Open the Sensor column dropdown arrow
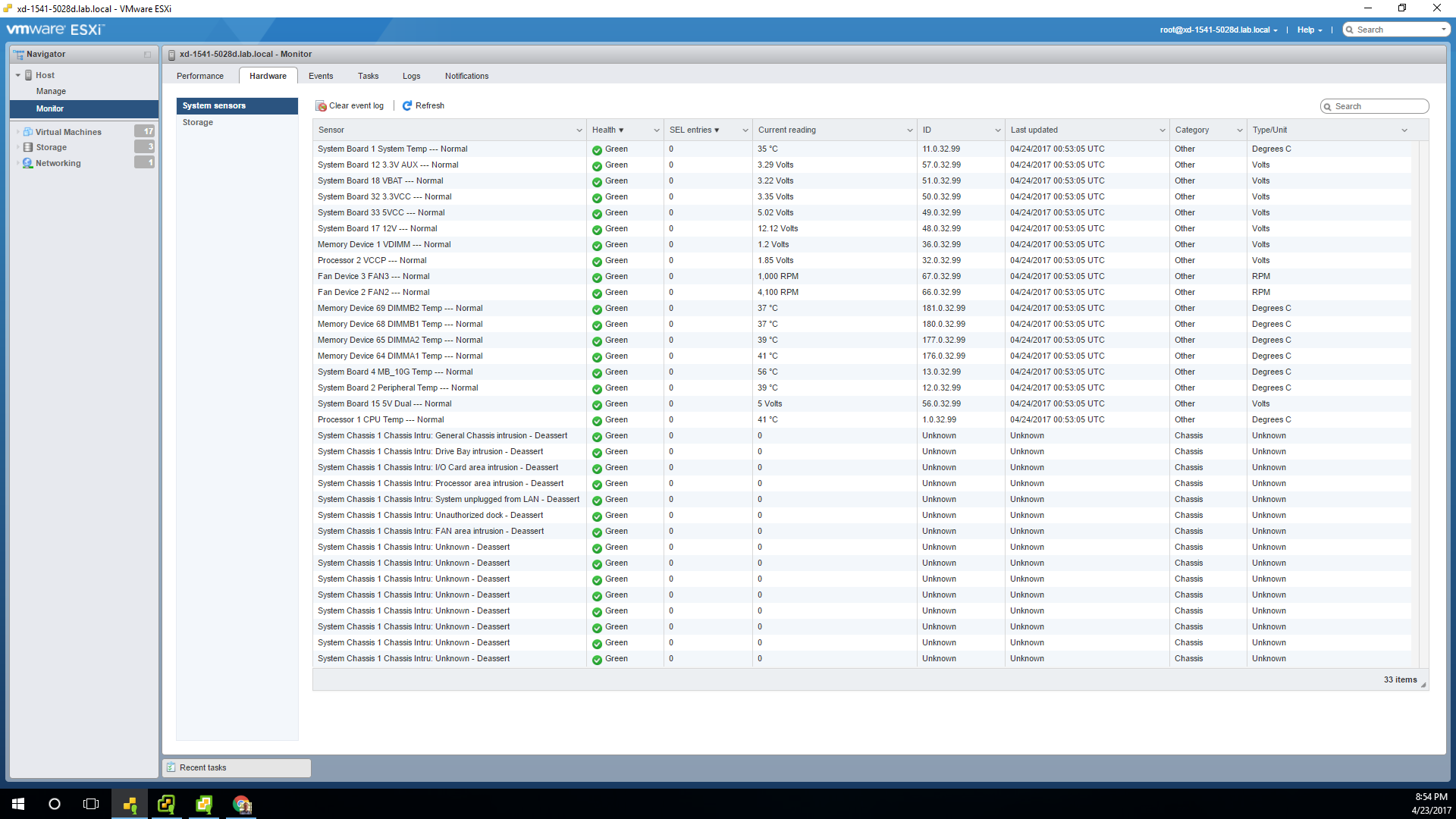 (x=579, y=130)
